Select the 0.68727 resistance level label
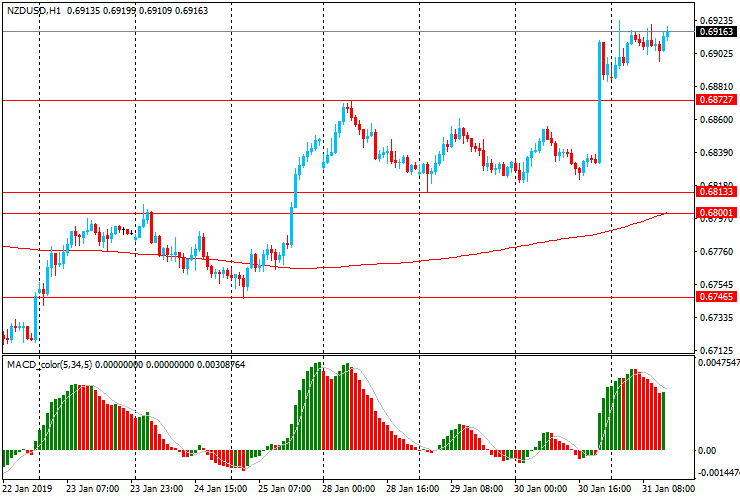This screenshot has height=500, width=740. [716, 100]
